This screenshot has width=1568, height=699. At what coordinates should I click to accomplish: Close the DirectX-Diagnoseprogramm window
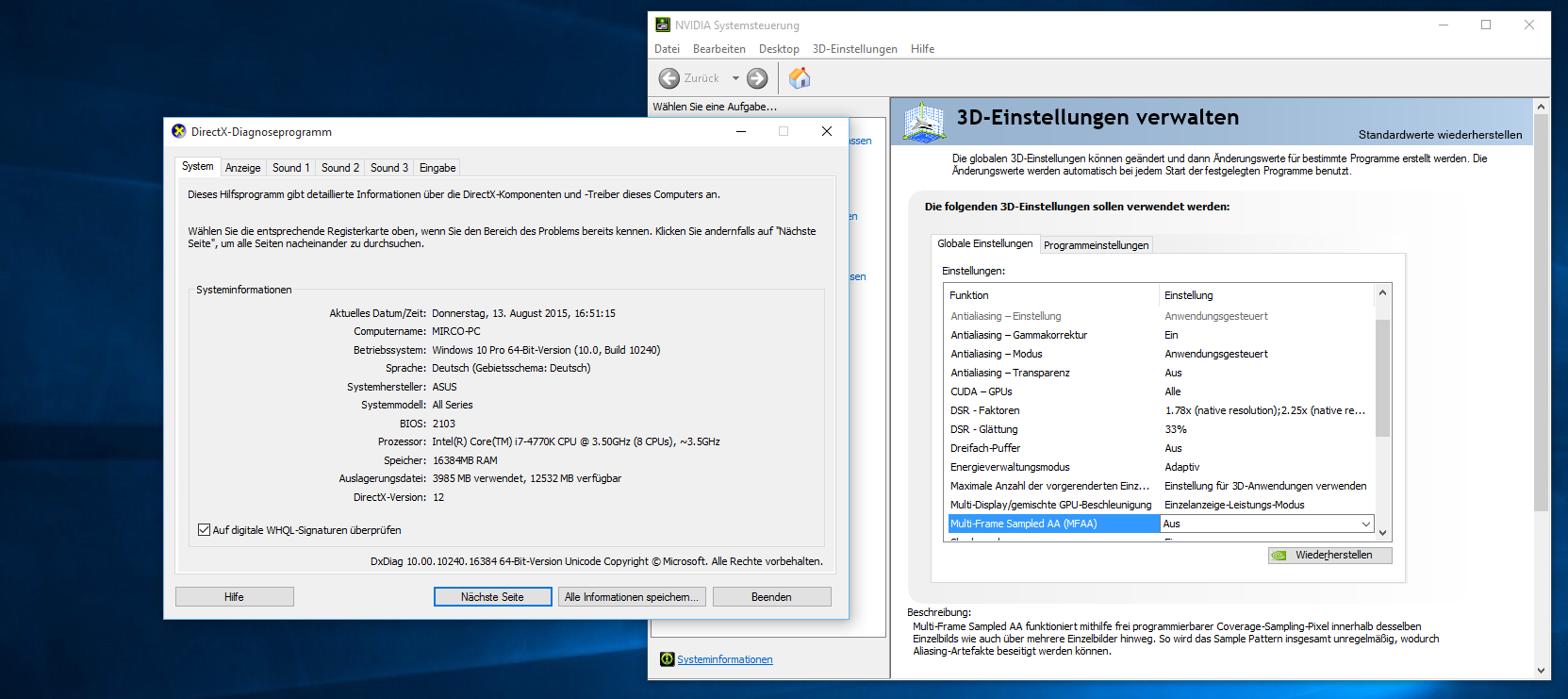827,131
